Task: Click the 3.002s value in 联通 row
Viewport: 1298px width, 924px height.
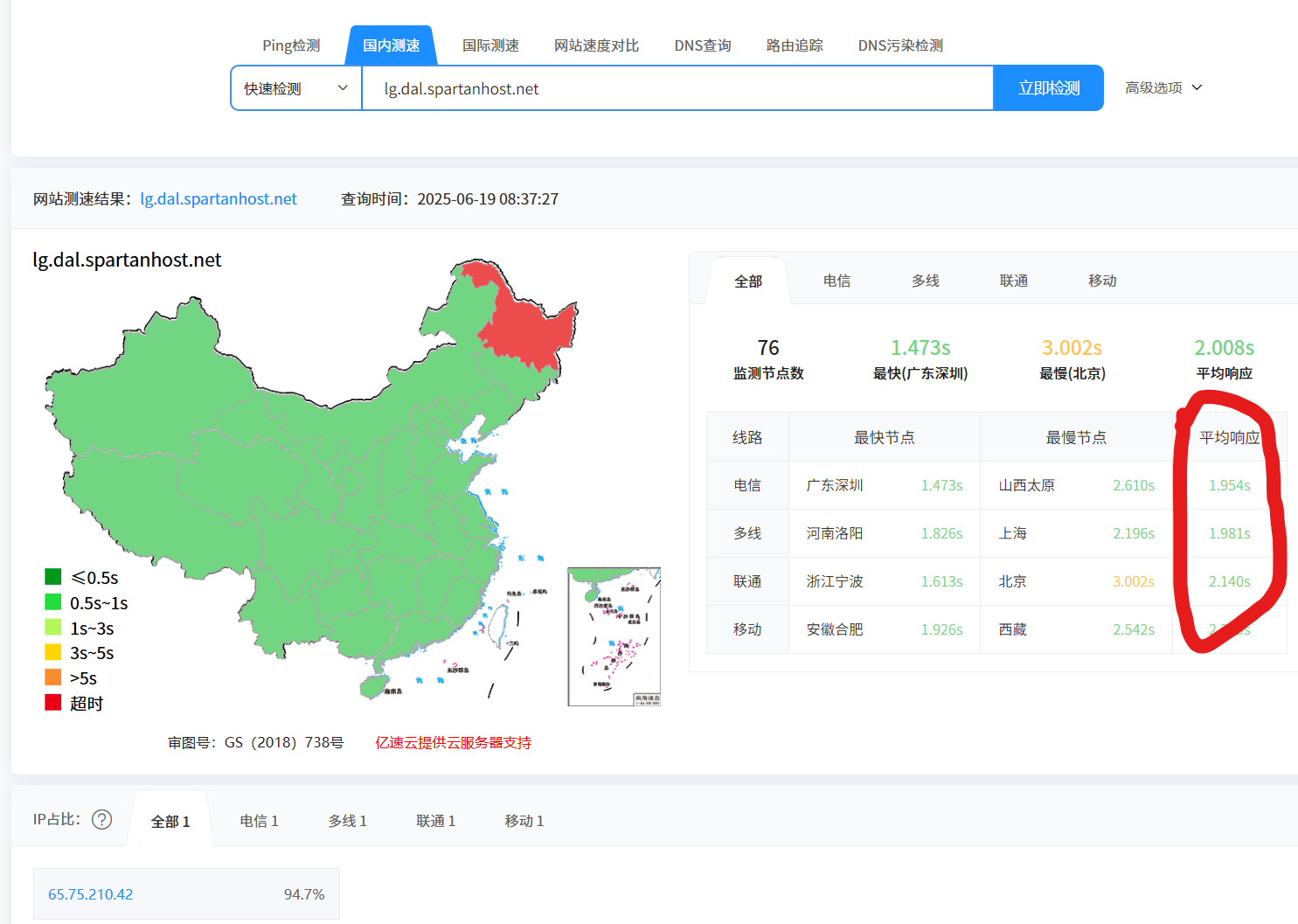Action: click(x=1134, y=581)
